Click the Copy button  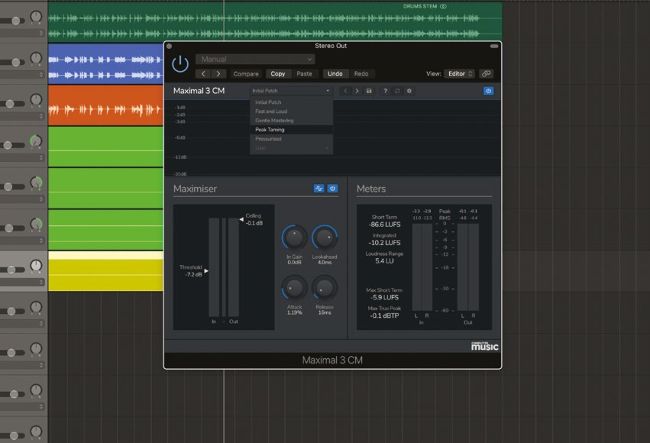pos(277,74)
